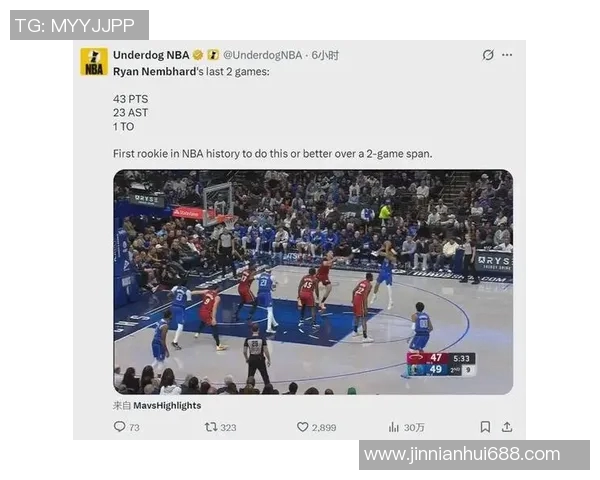Click the repost icon showing 323
The image size is (600, 480).
click(x=211, y=427)
